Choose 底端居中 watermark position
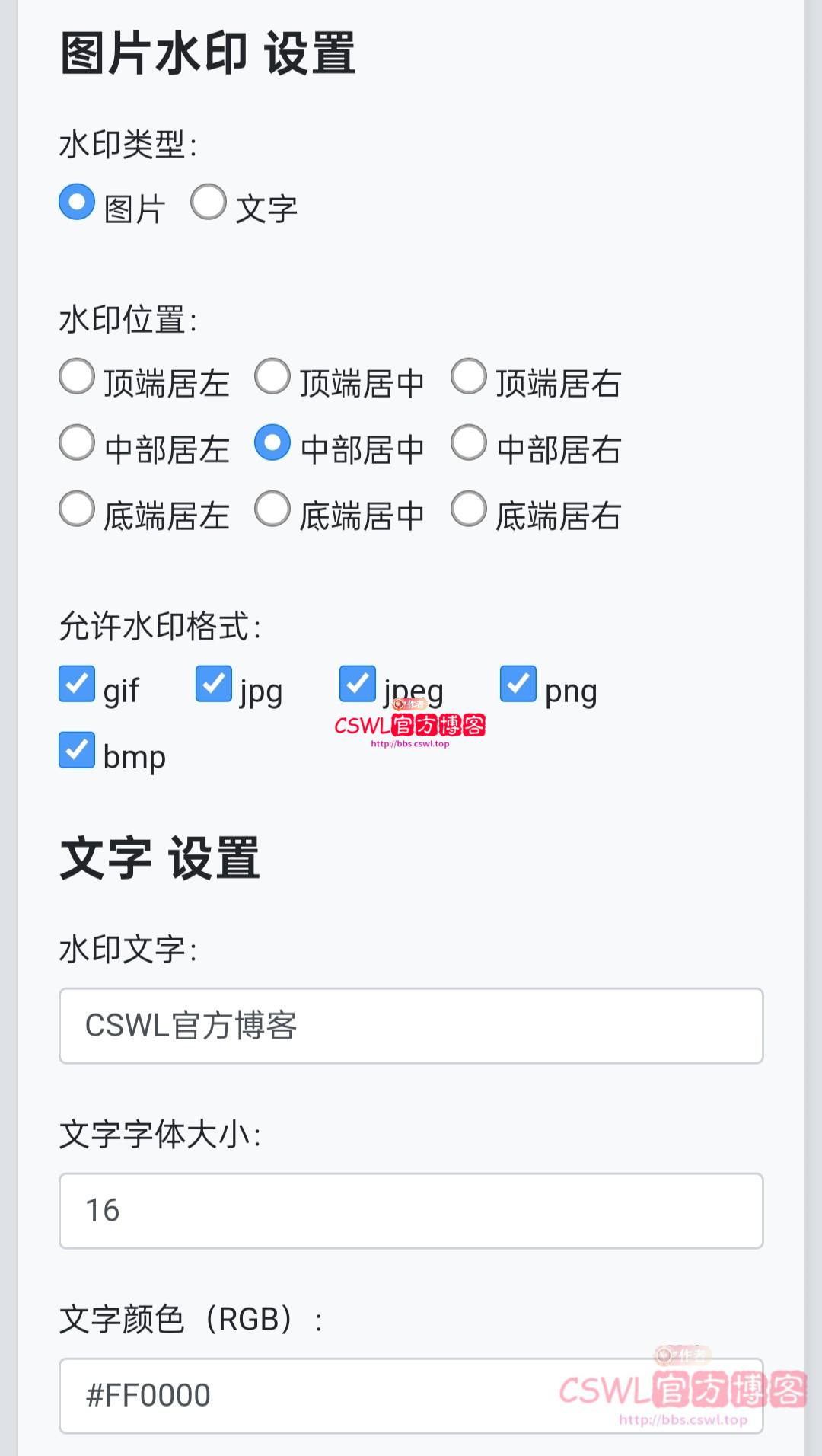Image resolution: width=822 pixels, height=1456 pixels. click(272, 509)
